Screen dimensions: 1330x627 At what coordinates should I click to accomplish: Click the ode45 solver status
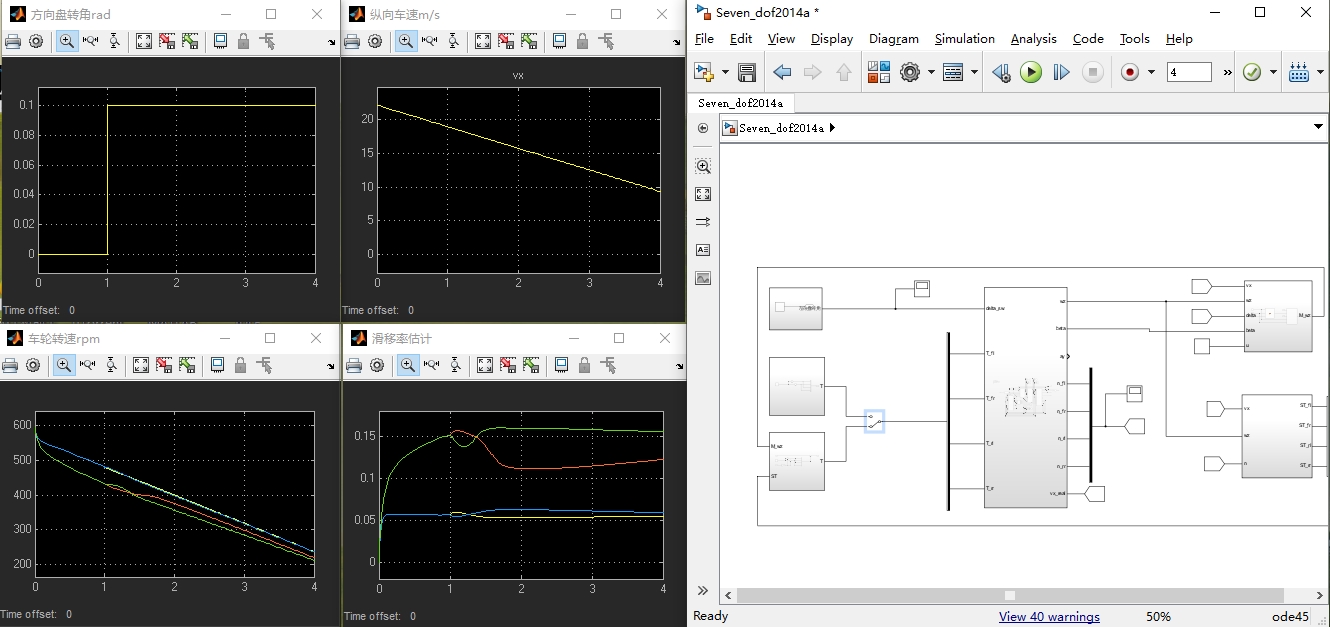click(1290, 616)
